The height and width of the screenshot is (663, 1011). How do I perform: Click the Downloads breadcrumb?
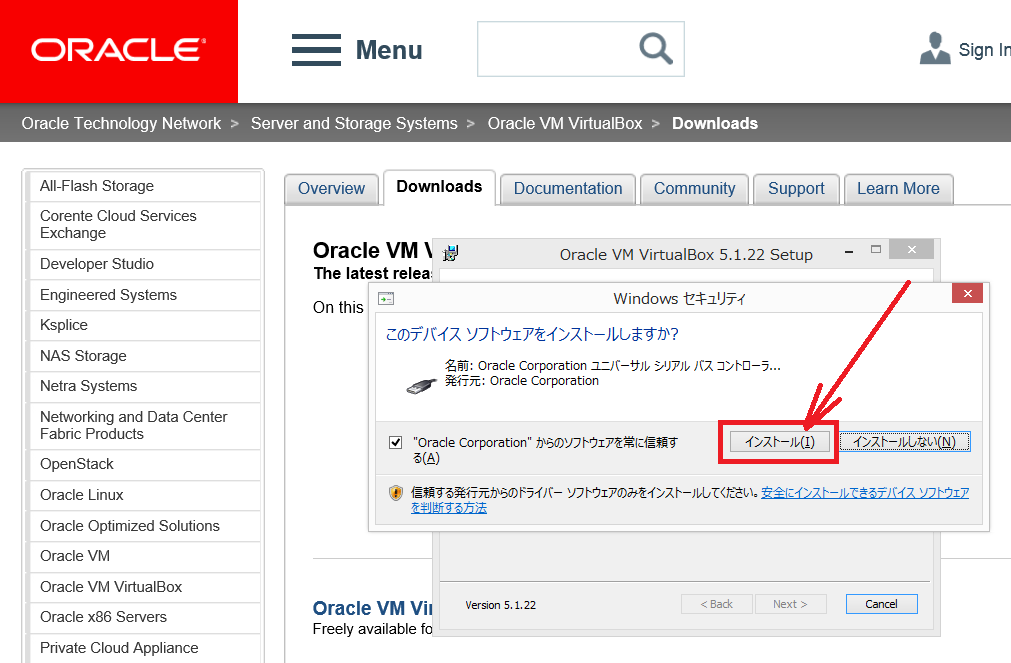pos(715,123)
